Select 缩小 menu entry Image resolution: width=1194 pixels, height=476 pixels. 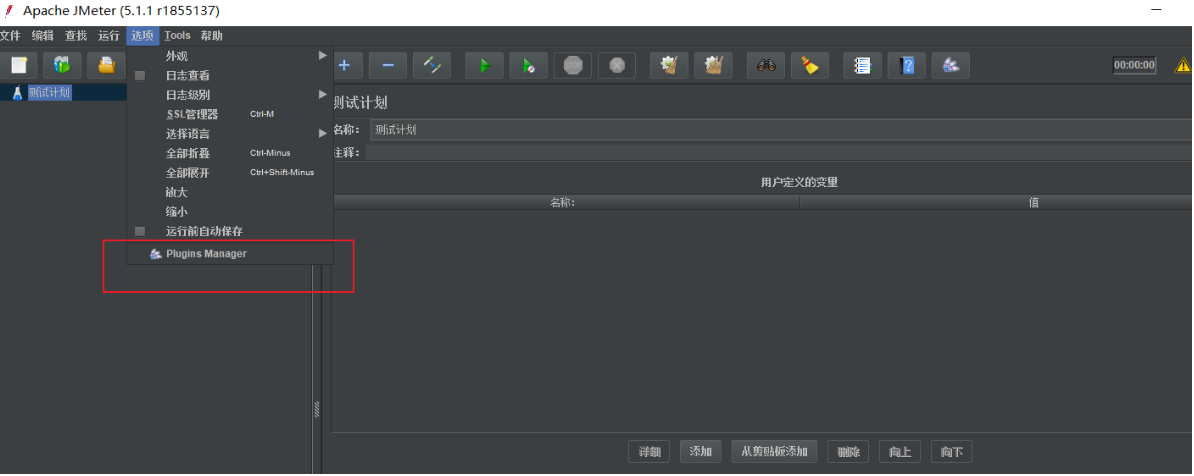230,211
